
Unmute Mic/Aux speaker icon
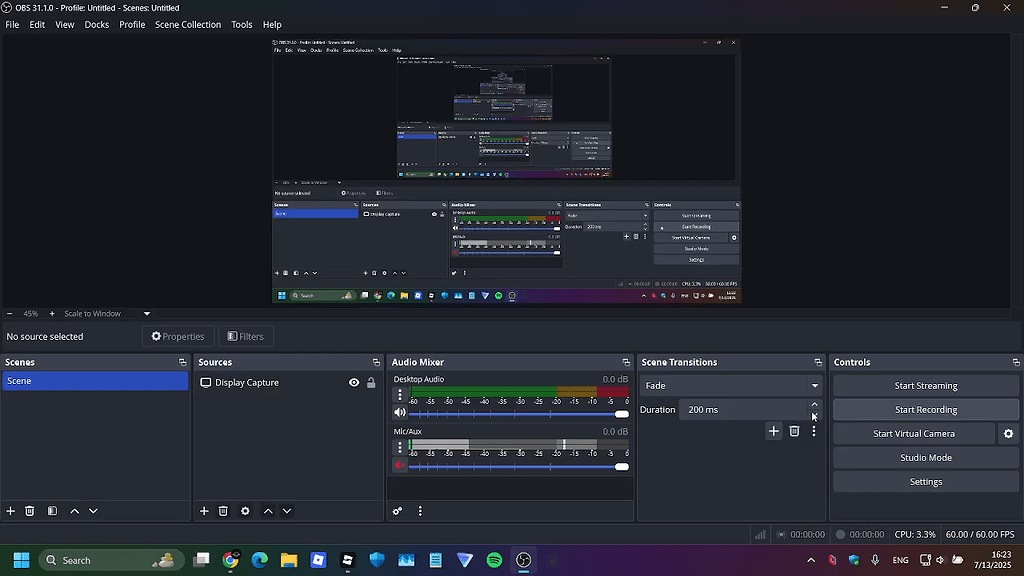[x=400, y=465]
